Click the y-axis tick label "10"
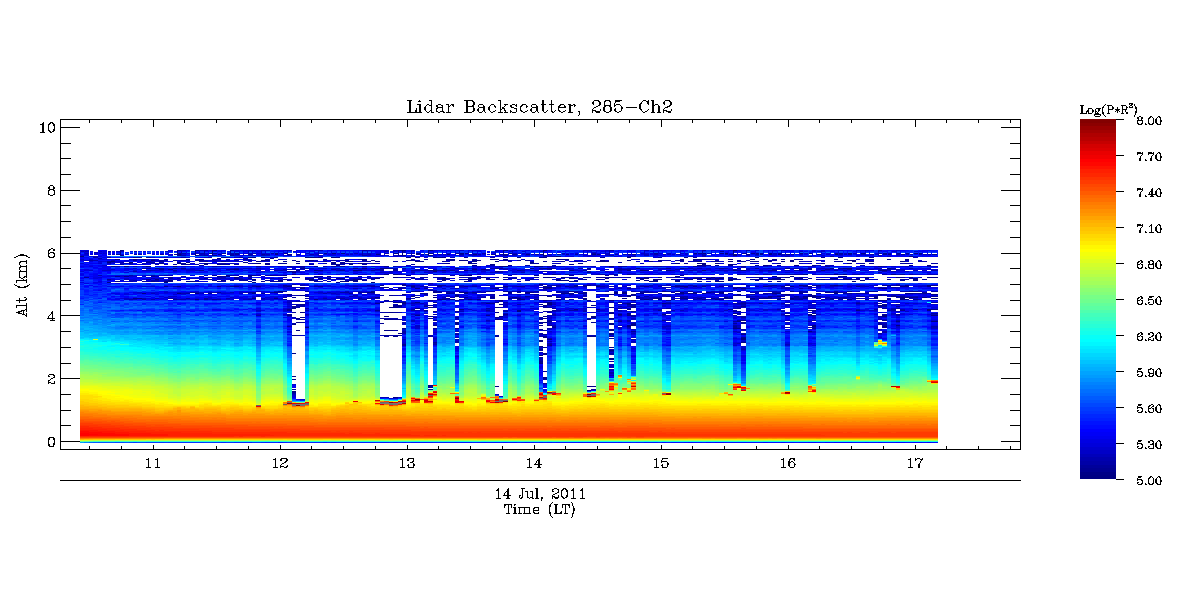 (45, 127)
